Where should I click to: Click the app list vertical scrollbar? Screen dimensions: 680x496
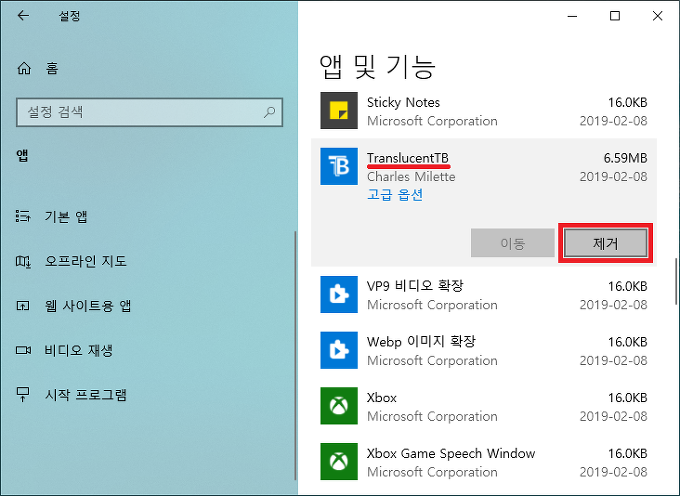pos(676,282)
